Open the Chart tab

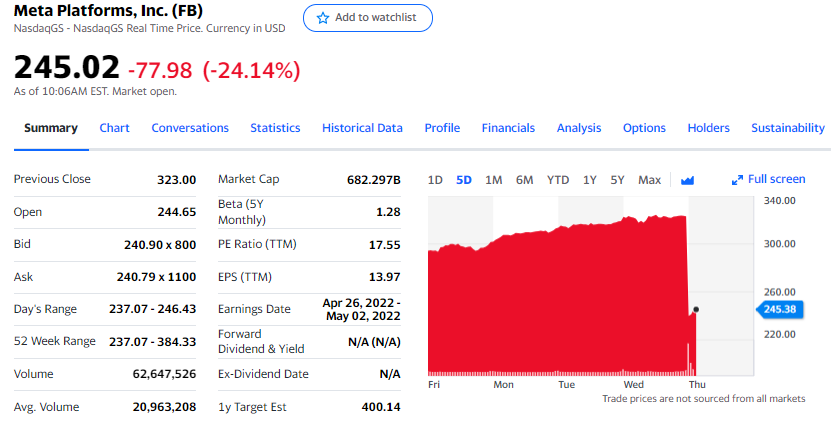point(114,128)
